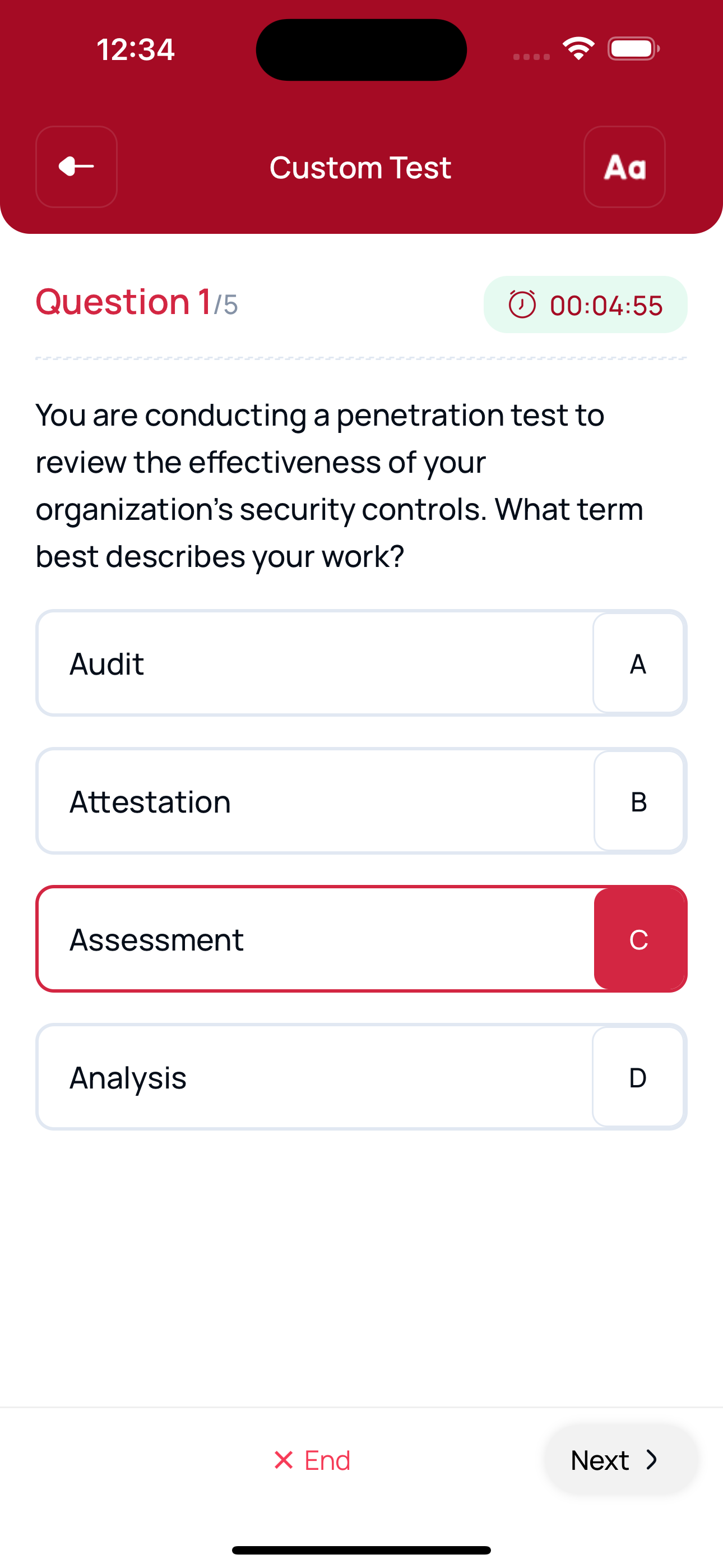Tap the back arrow button
The width and height of the screenshot is (723, 1568).
(76, 167)
